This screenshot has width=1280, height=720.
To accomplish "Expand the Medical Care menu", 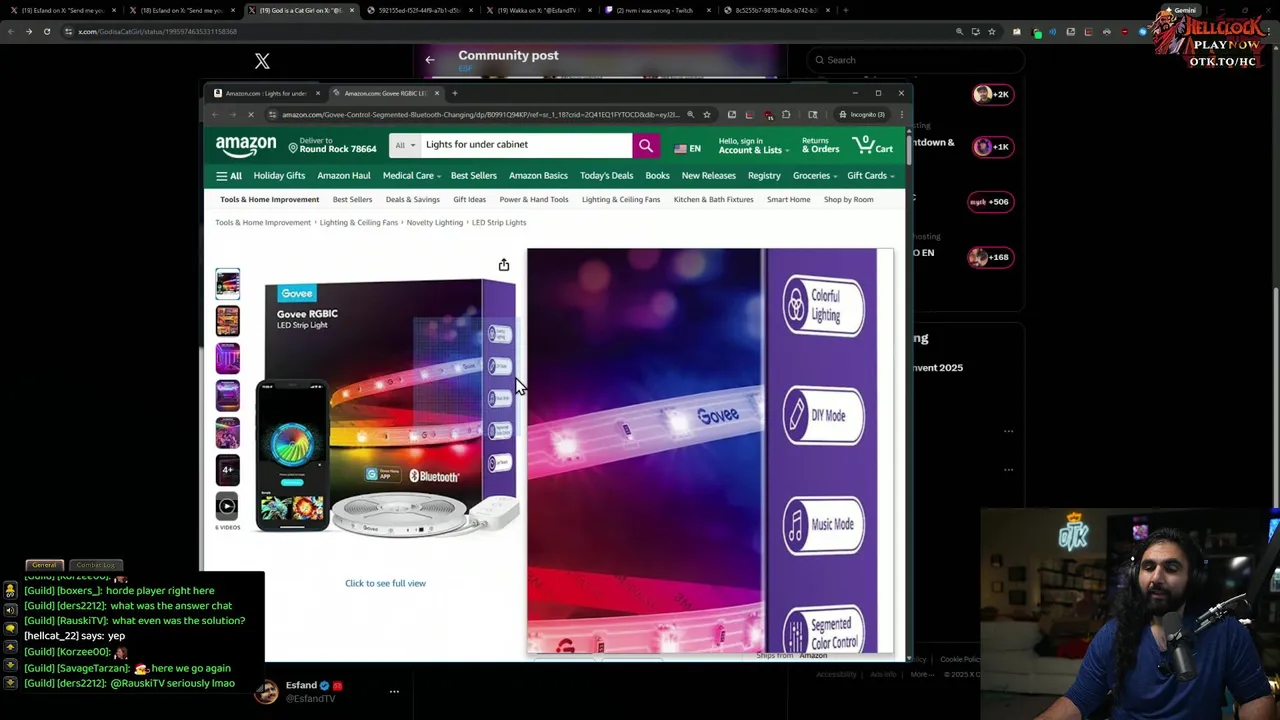I will pos(412,176).
